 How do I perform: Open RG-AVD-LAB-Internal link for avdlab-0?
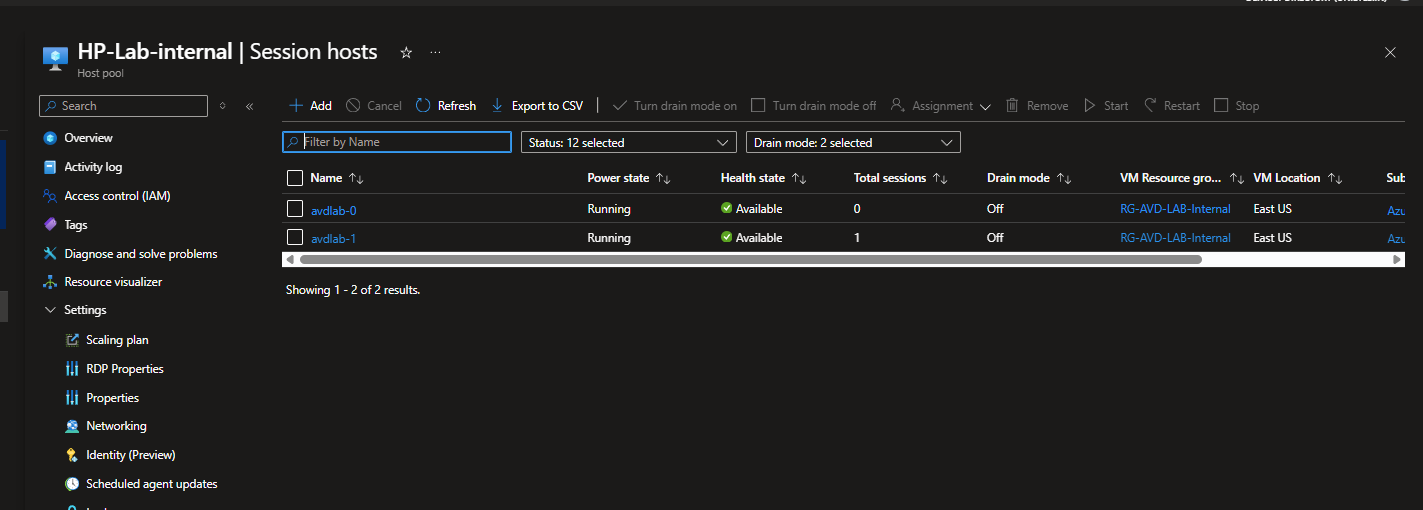[1175, 209]
